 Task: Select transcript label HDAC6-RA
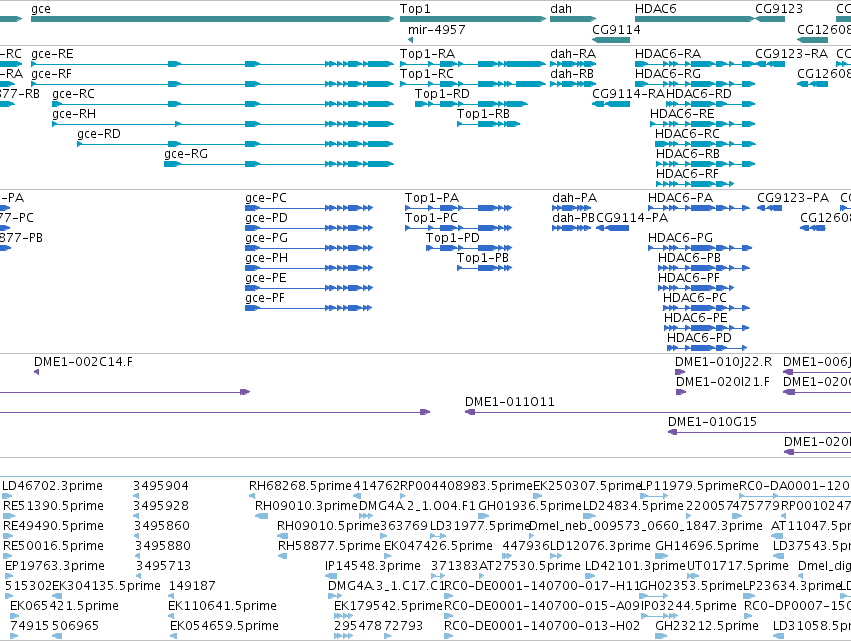(668, 54)
